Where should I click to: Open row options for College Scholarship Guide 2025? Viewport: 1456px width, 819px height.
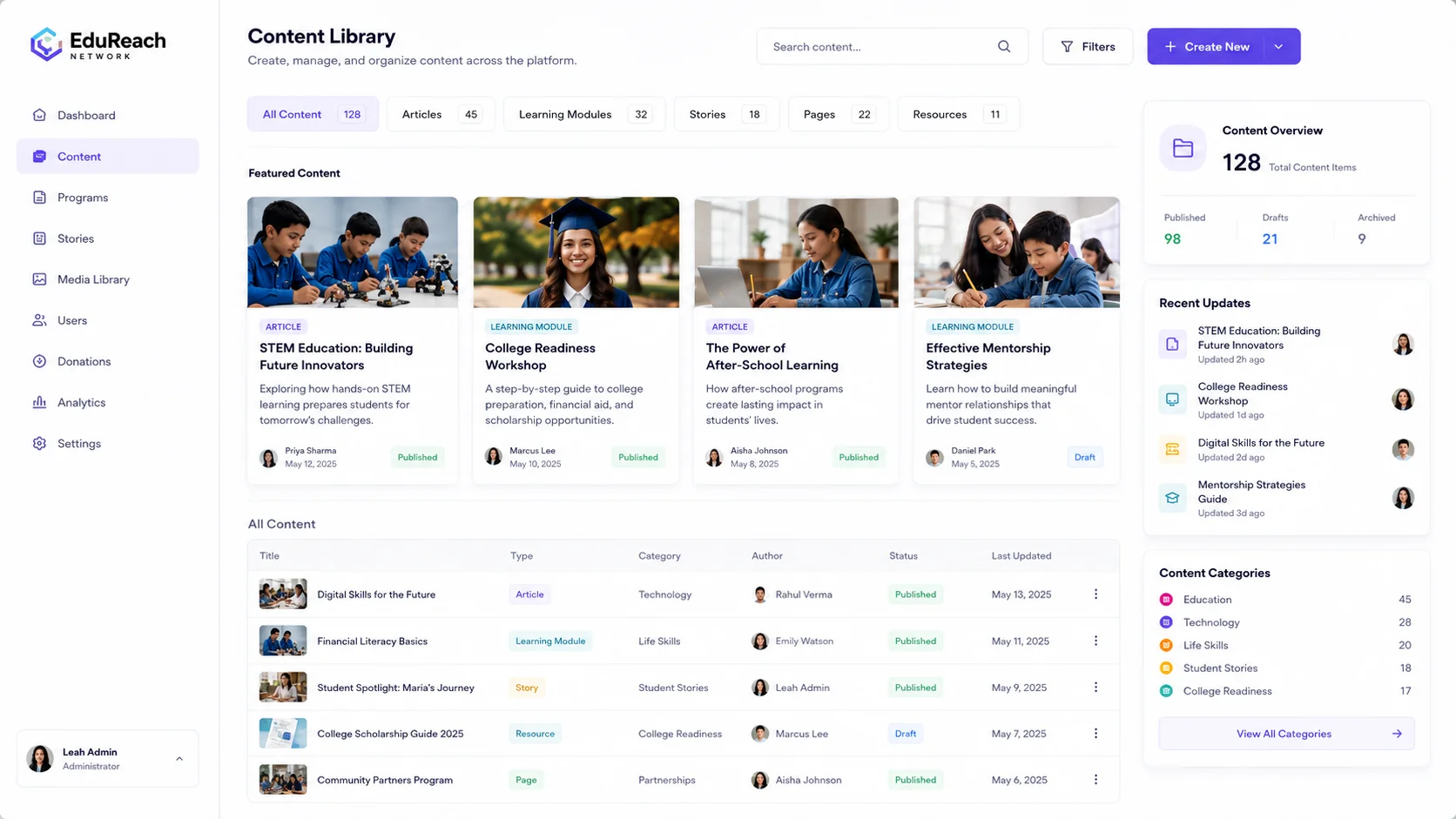[x=1095, y=734]
